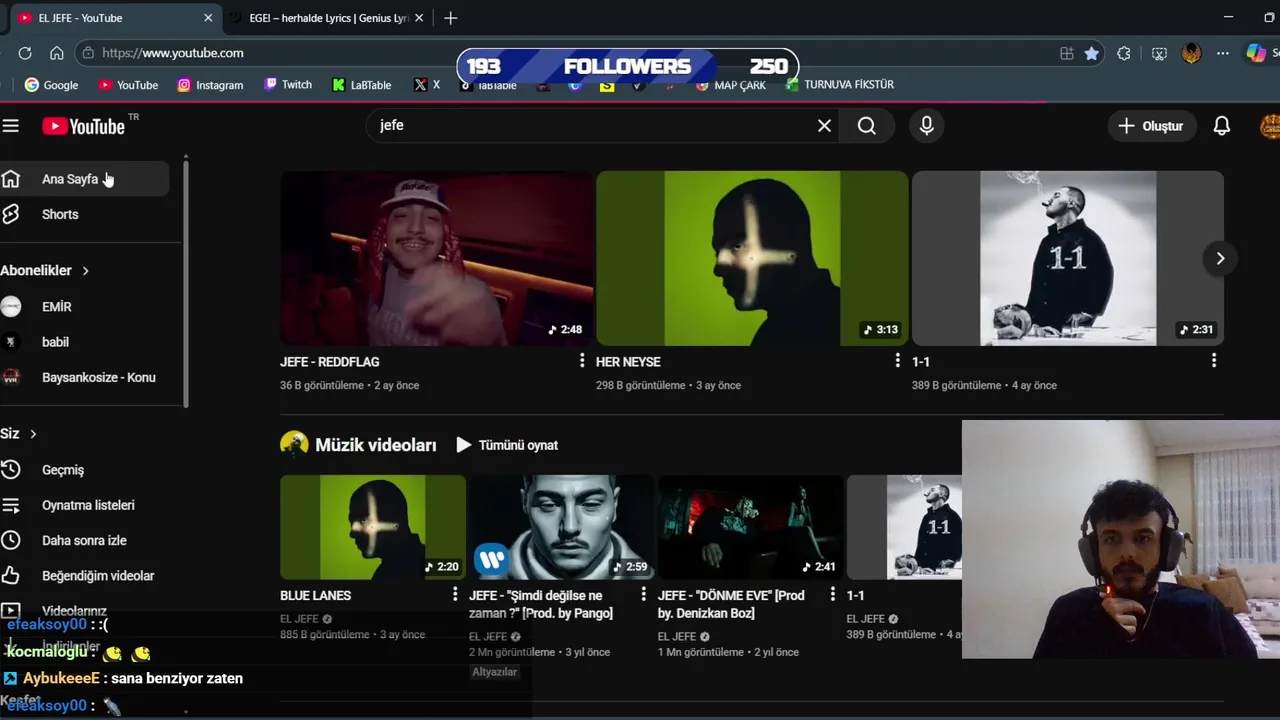1280x720 pixels.
Task: Play the DÖNME EVE video thumbnail
Action: (x=751, y=527)
